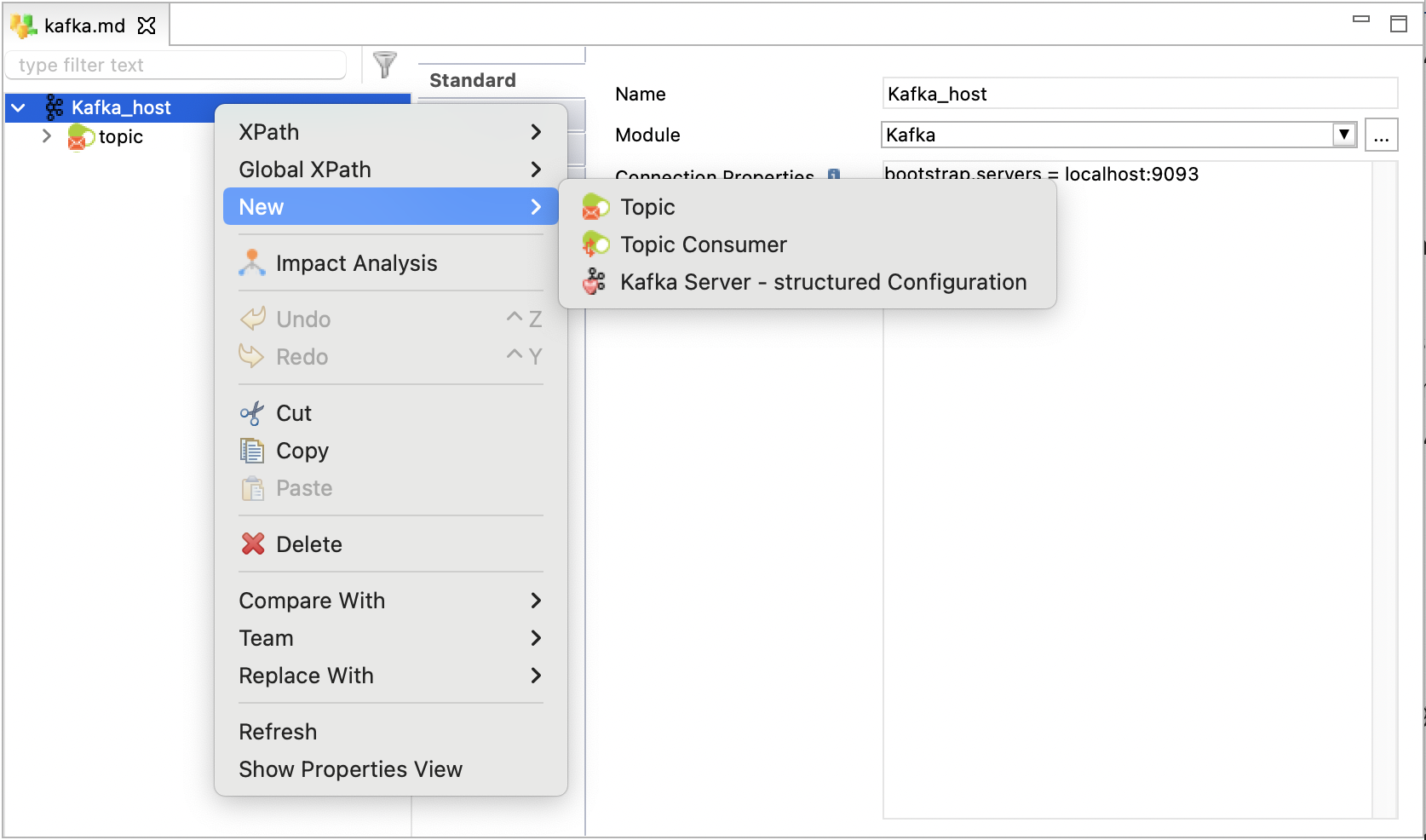1426x840 pixels.
Task: Collapse the Kafka_host tree node
Action: tap(19, 107)
